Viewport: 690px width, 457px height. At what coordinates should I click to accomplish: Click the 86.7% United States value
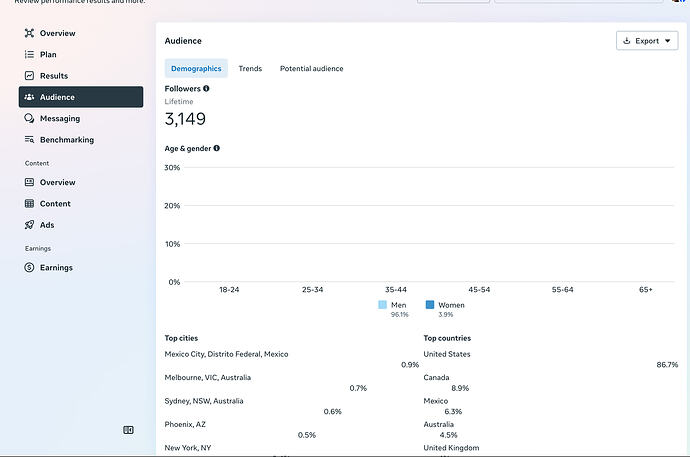click(x=667, y=365)
